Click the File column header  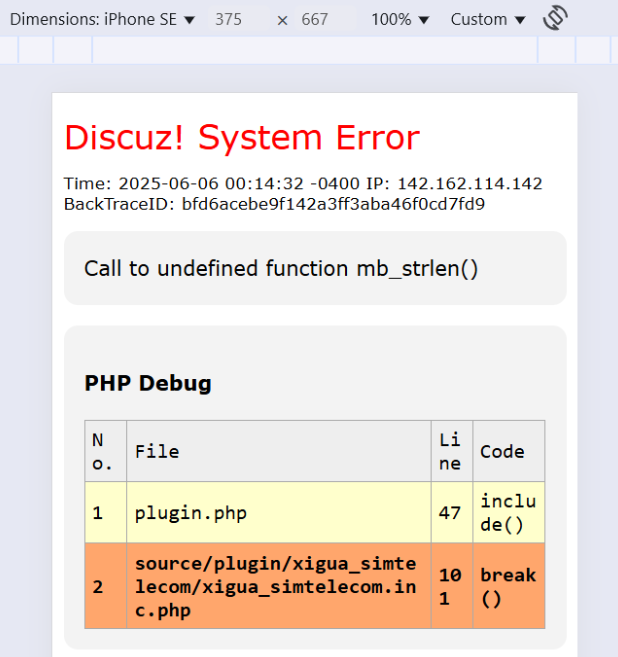click(x=157, y=451)
